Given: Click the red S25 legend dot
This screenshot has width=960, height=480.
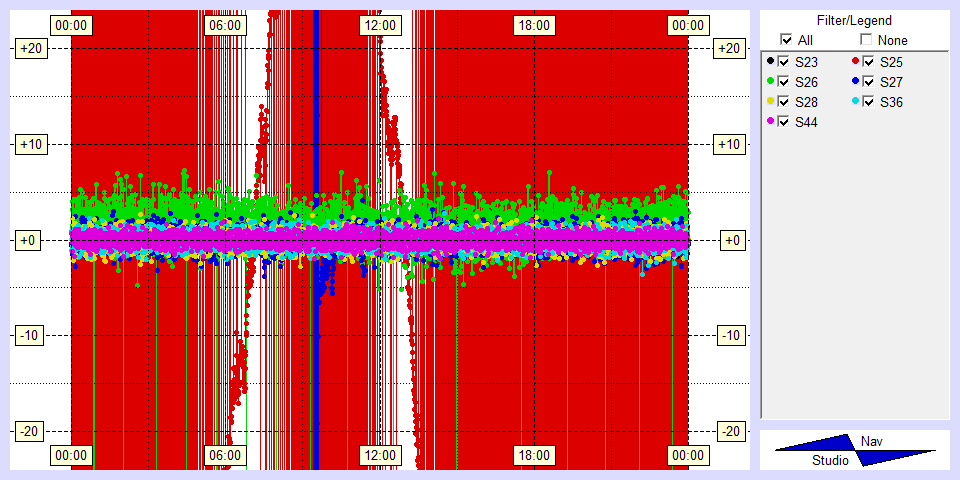Looking at the screenshot, I should [855, 61].
